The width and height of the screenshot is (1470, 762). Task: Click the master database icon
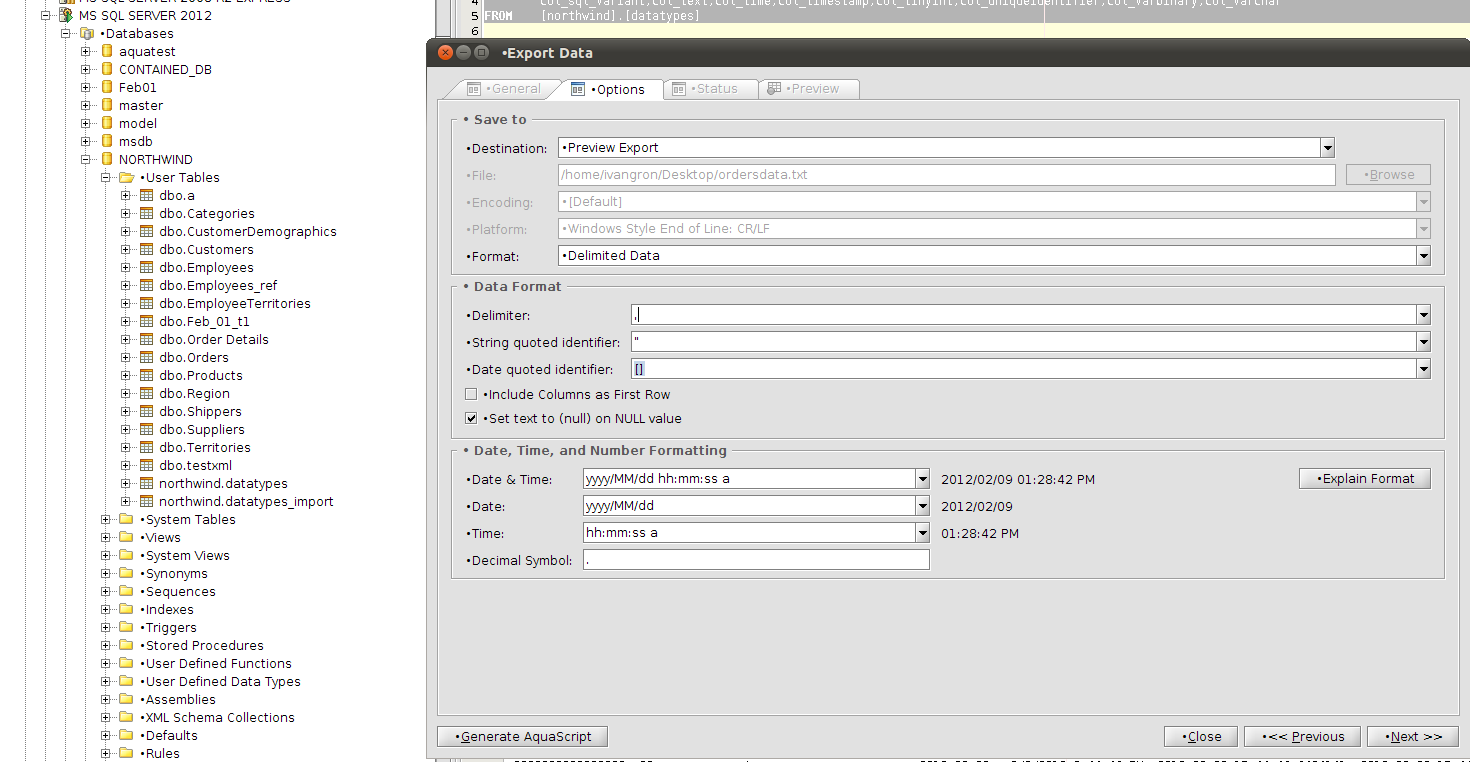point(107,105)
